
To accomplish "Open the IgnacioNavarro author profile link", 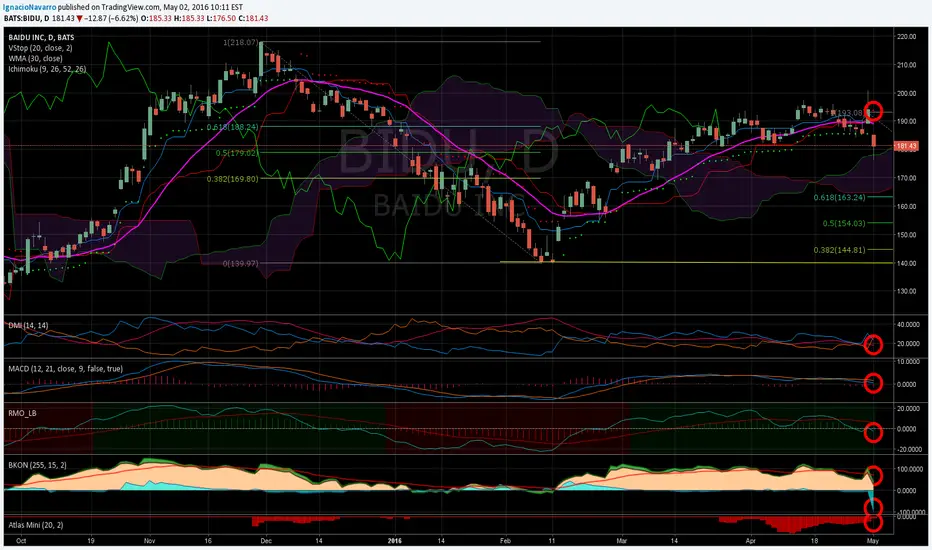I will point(31,7).
